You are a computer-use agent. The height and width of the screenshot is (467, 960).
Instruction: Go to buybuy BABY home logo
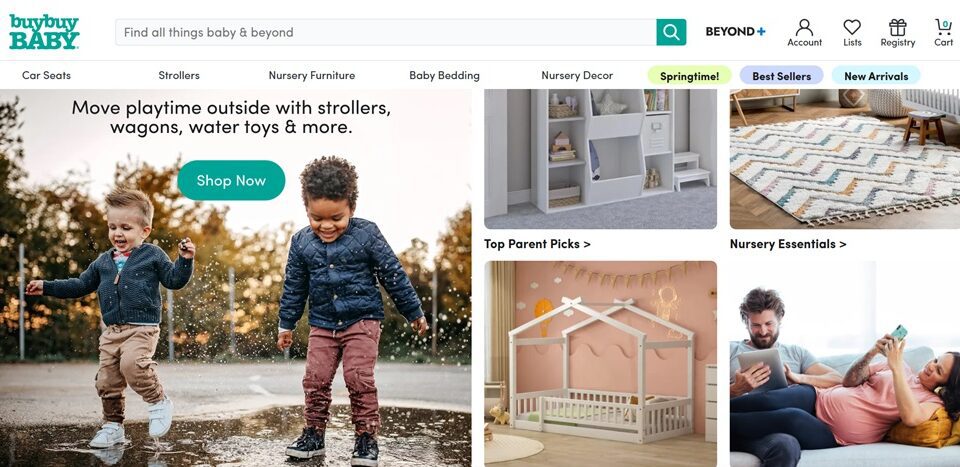pos(44,32)
